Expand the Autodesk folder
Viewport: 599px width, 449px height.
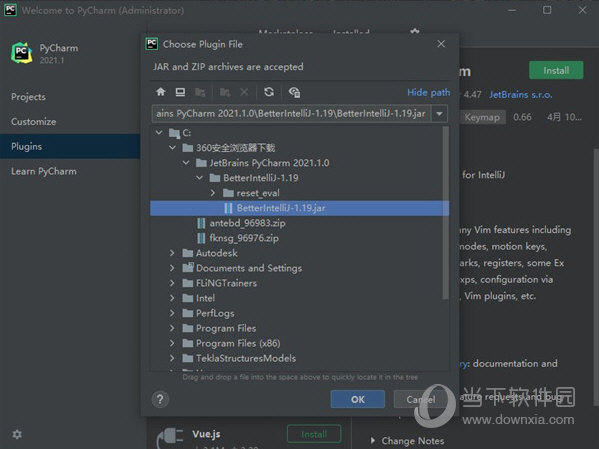point(172,253)
